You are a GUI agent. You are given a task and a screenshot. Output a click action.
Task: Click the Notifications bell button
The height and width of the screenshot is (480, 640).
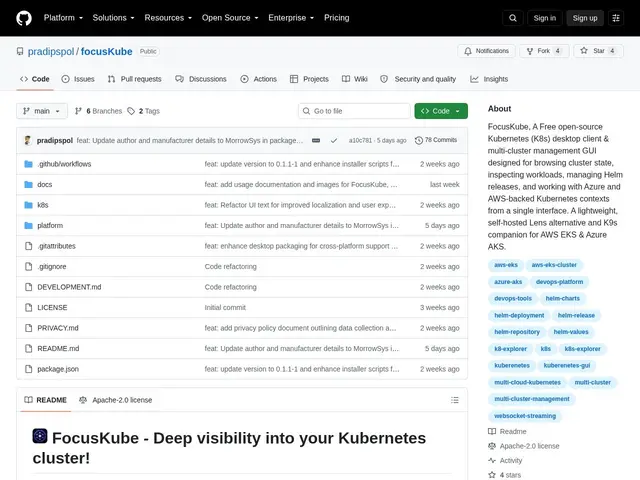pyautogui.click(x=486, y=51)
